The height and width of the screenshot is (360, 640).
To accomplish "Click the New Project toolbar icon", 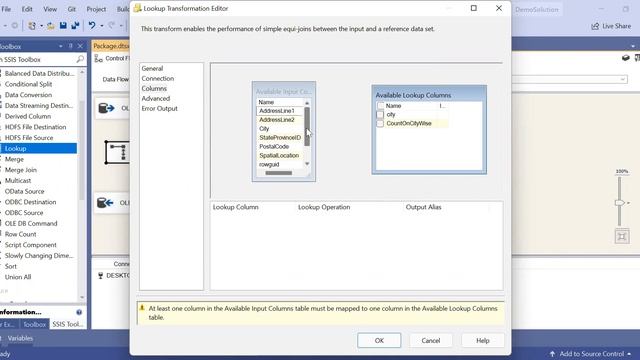I will 32,26.
